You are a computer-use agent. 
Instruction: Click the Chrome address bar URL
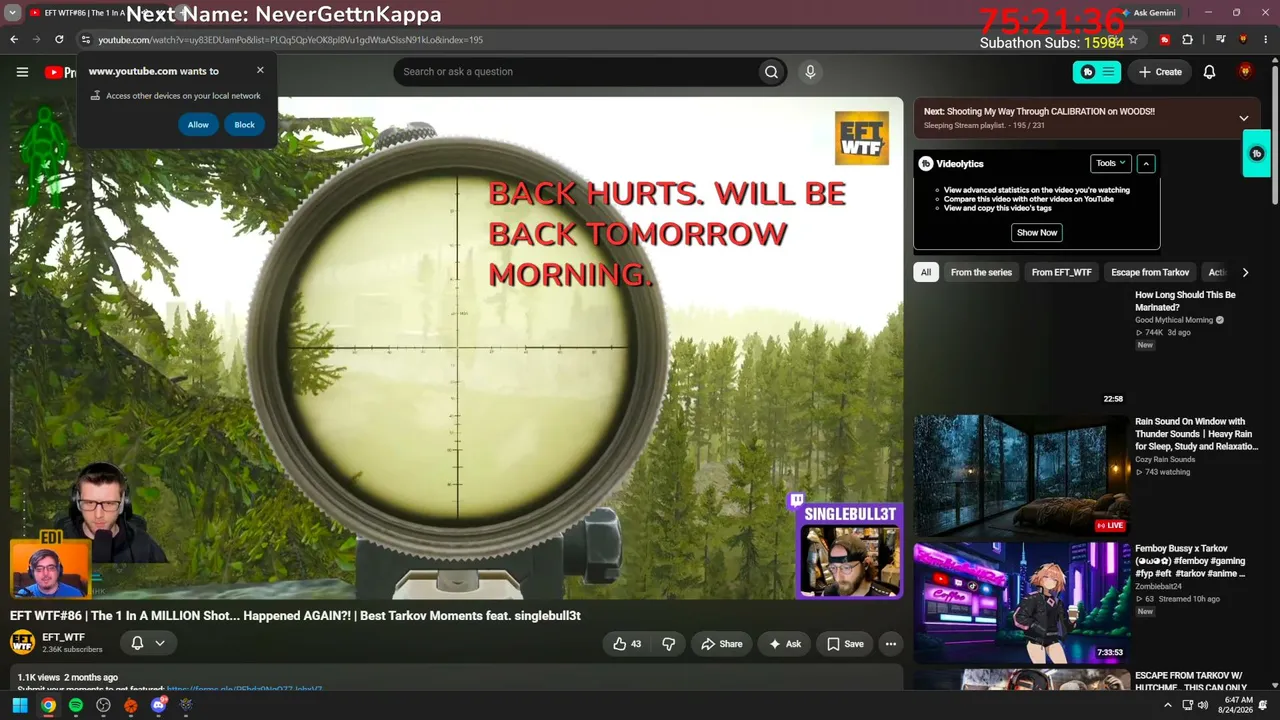click(290, 40)
